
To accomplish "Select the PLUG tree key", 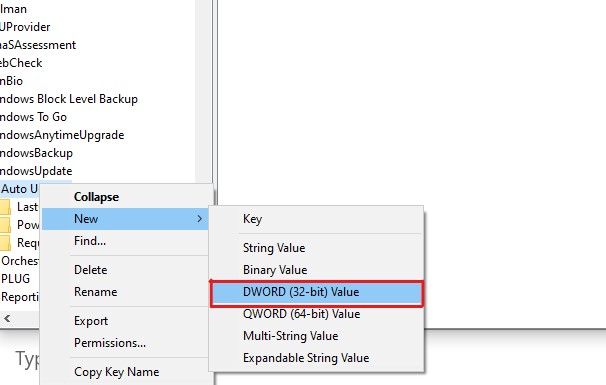I will point(15,279).
